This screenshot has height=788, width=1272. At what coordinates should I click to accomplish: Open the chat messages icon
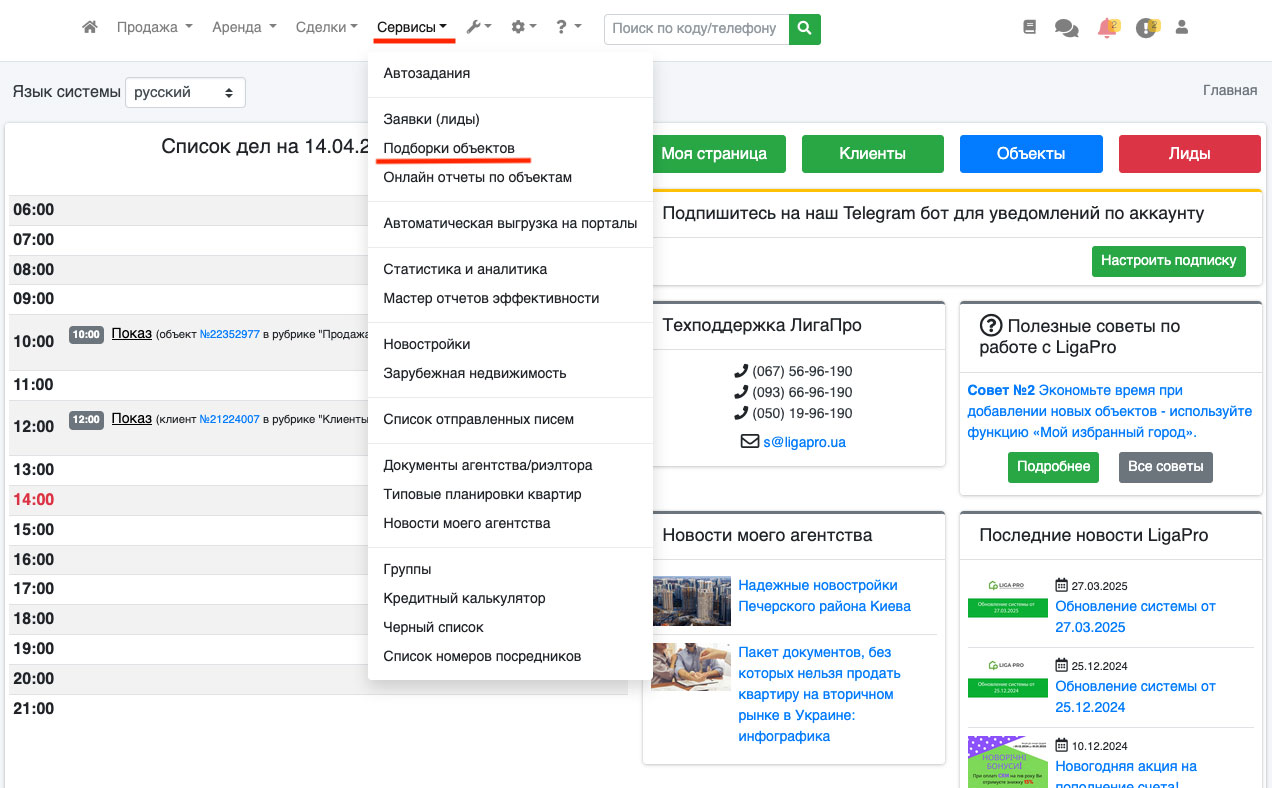(x=1066, y=28)
